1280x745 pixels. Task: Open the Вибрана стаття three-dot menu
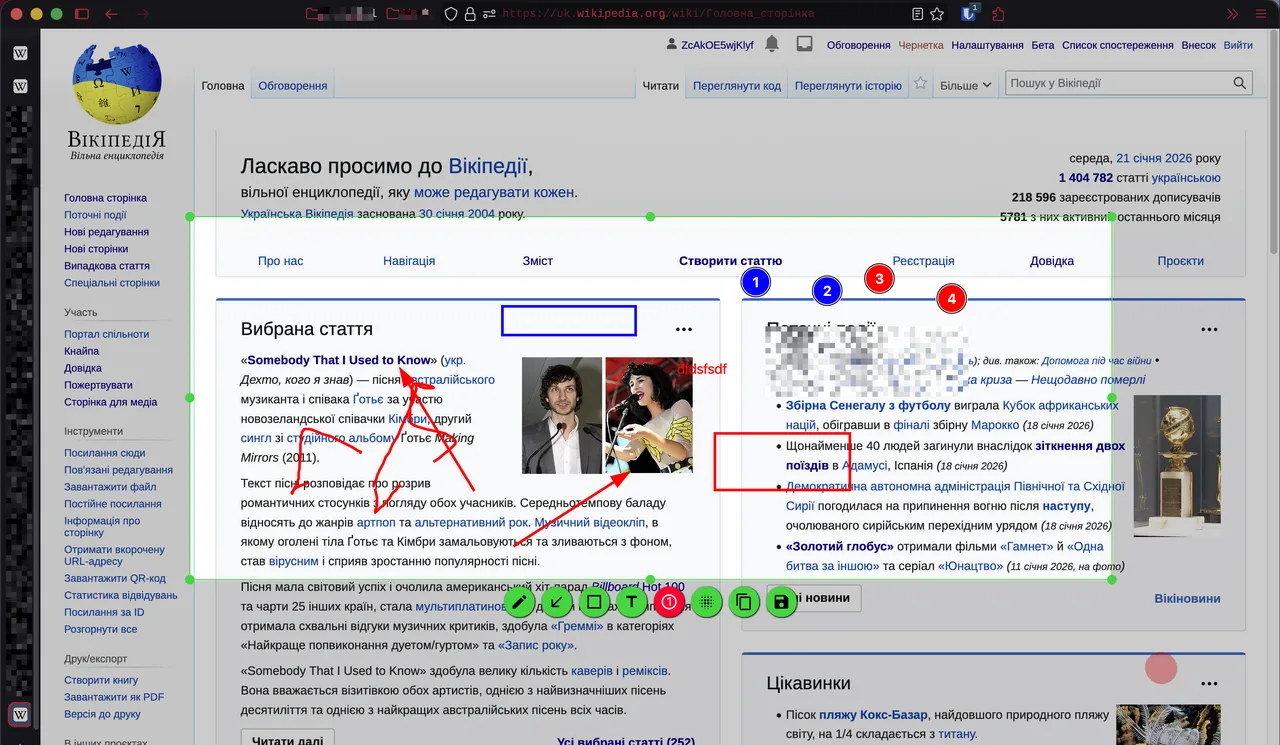click(x=684, y=329)
